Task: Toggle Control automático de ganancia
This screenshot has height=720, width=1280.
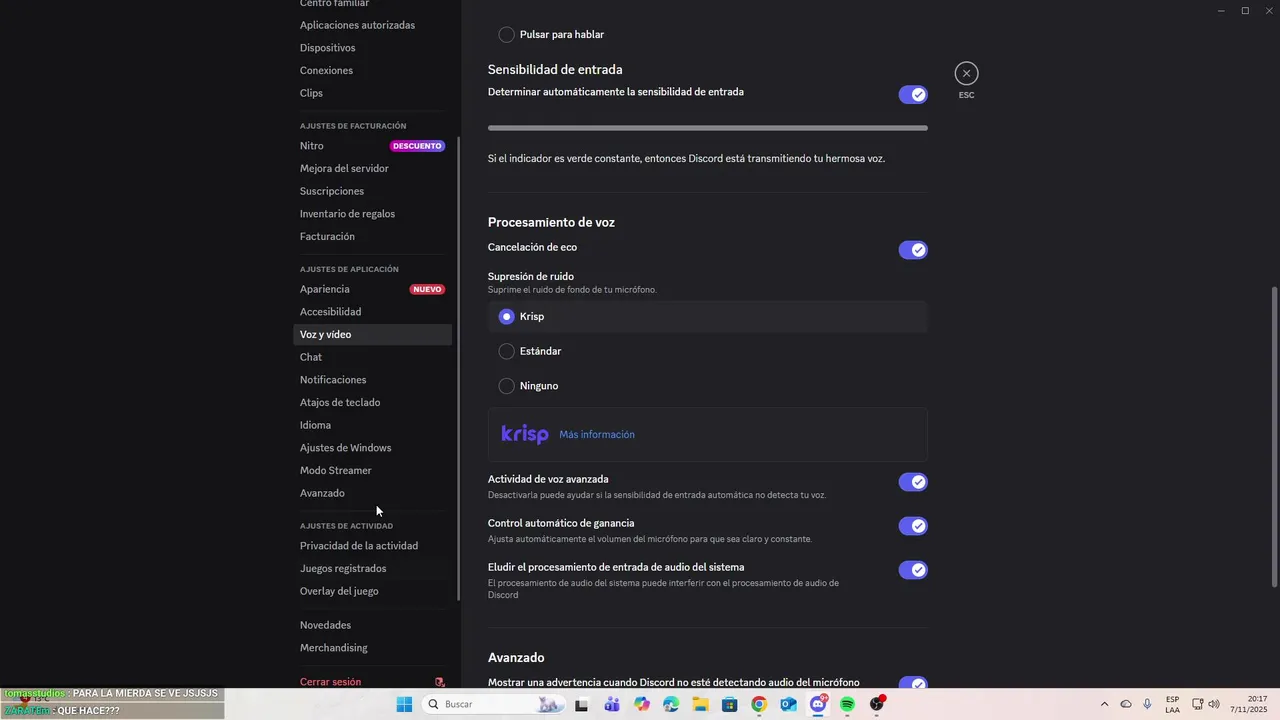Action: coord(913,526)
